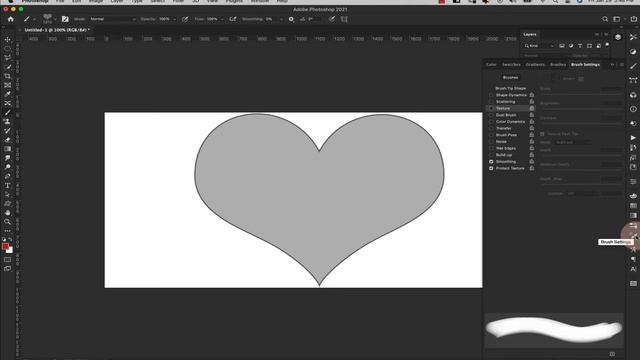Viewport: 640px width, 360px height.
Task: Switch to the Brushes tab
Action: point(558,64)
